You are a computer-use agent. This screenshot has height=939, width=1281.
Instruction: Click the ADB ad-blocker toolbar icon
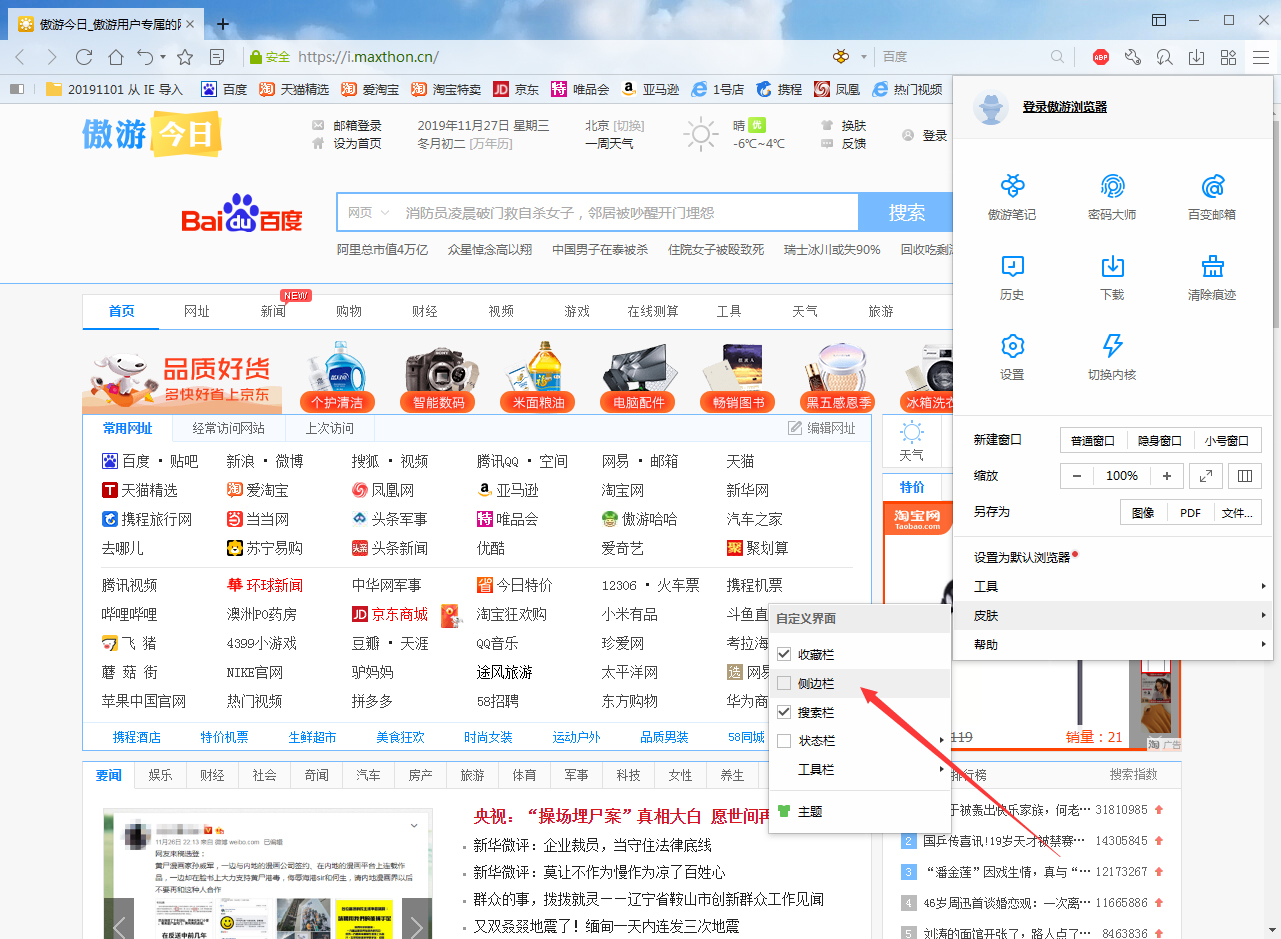(1100, 57)
